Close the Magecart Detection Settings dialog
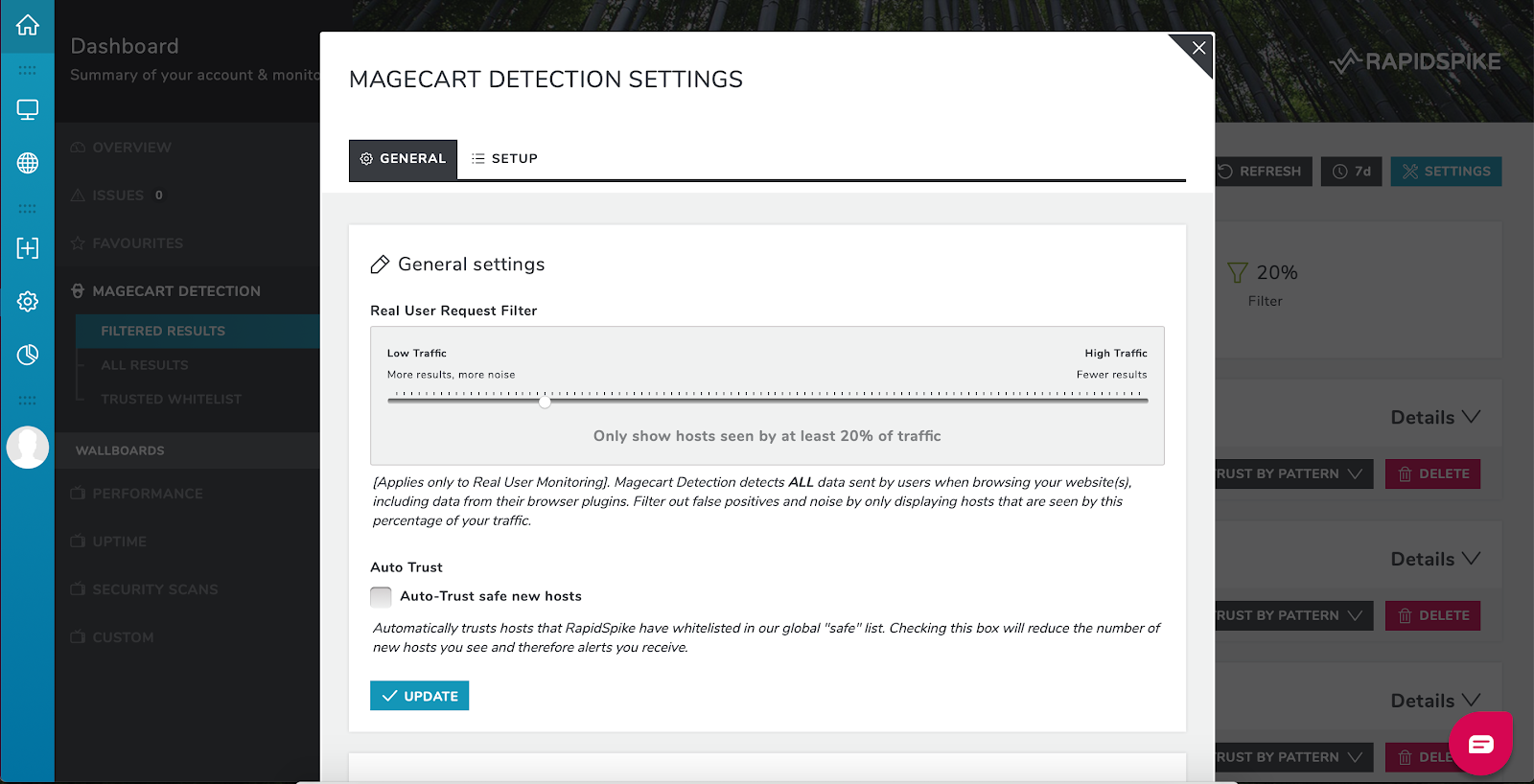 pos(1198,48)
